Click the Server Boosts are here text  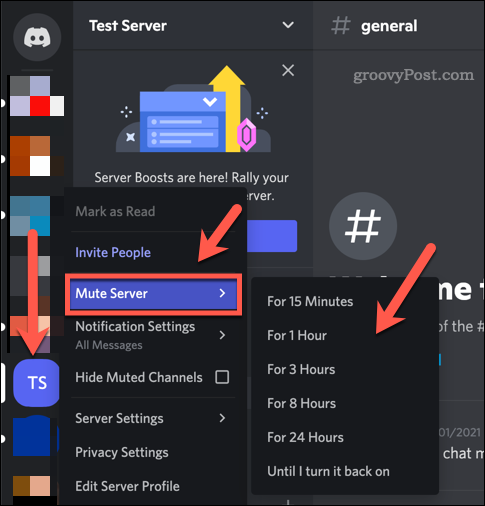point(191,178)
